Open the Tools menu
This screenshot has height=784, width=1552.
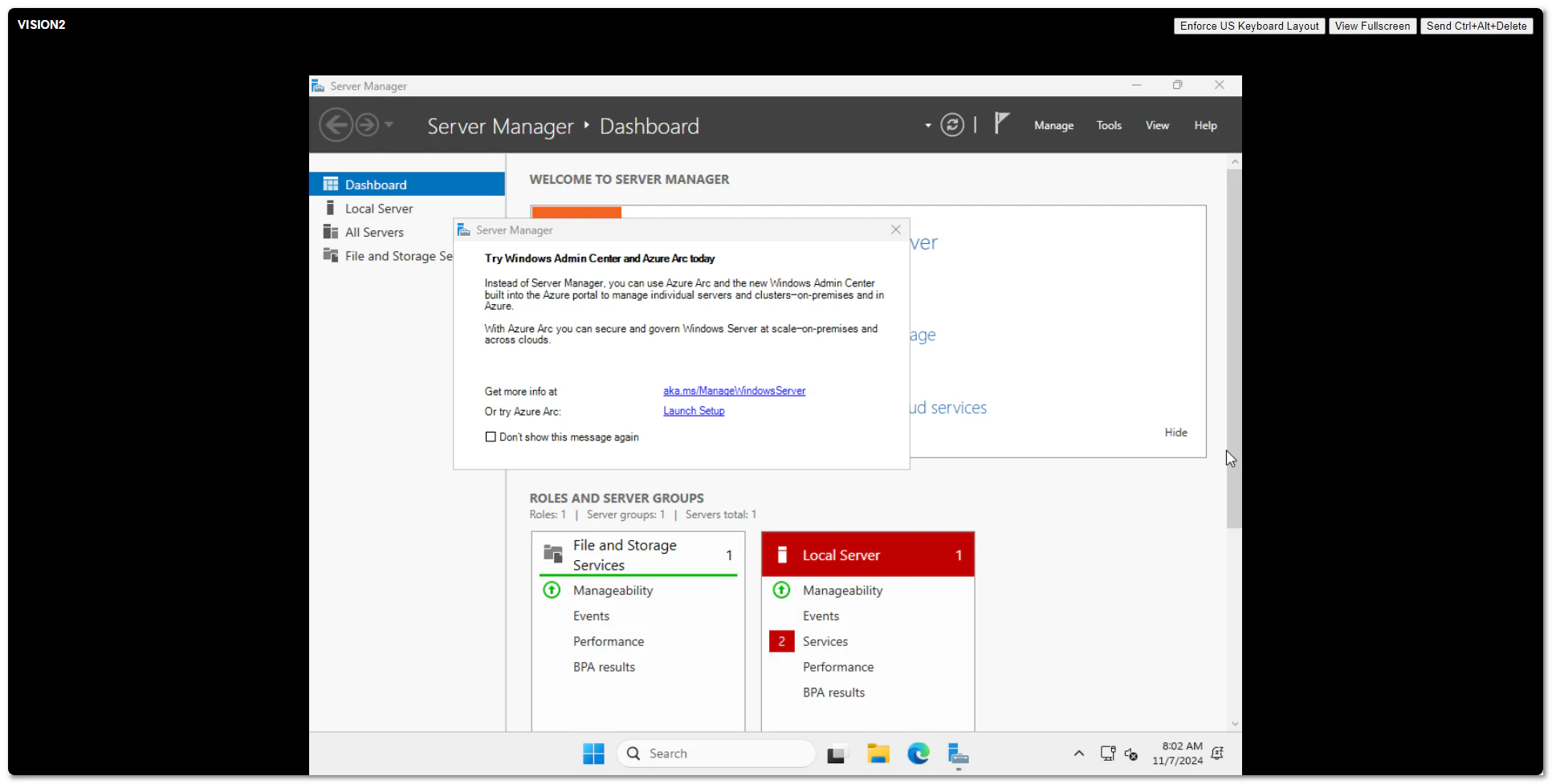pyautogui.click(x=1109, y=126)
